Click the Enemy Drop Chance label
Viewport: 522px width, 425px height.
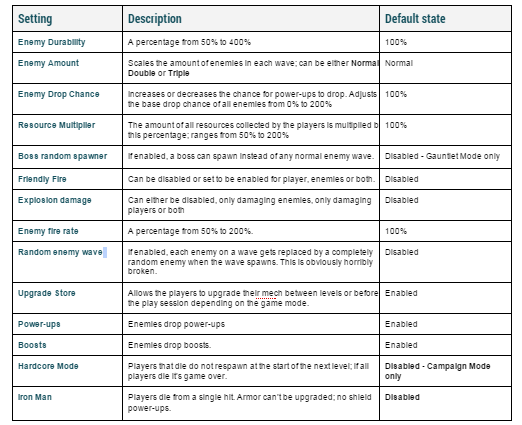tap(59, 94)
